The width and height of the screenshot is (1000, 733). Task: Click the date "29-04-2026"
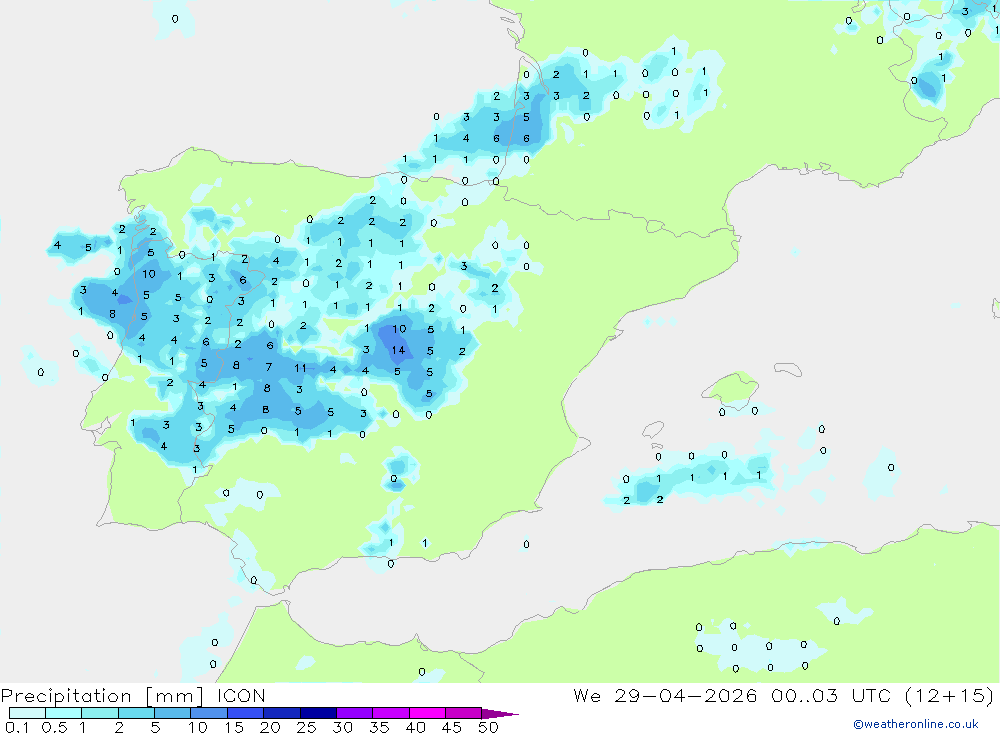coord(686,695)
